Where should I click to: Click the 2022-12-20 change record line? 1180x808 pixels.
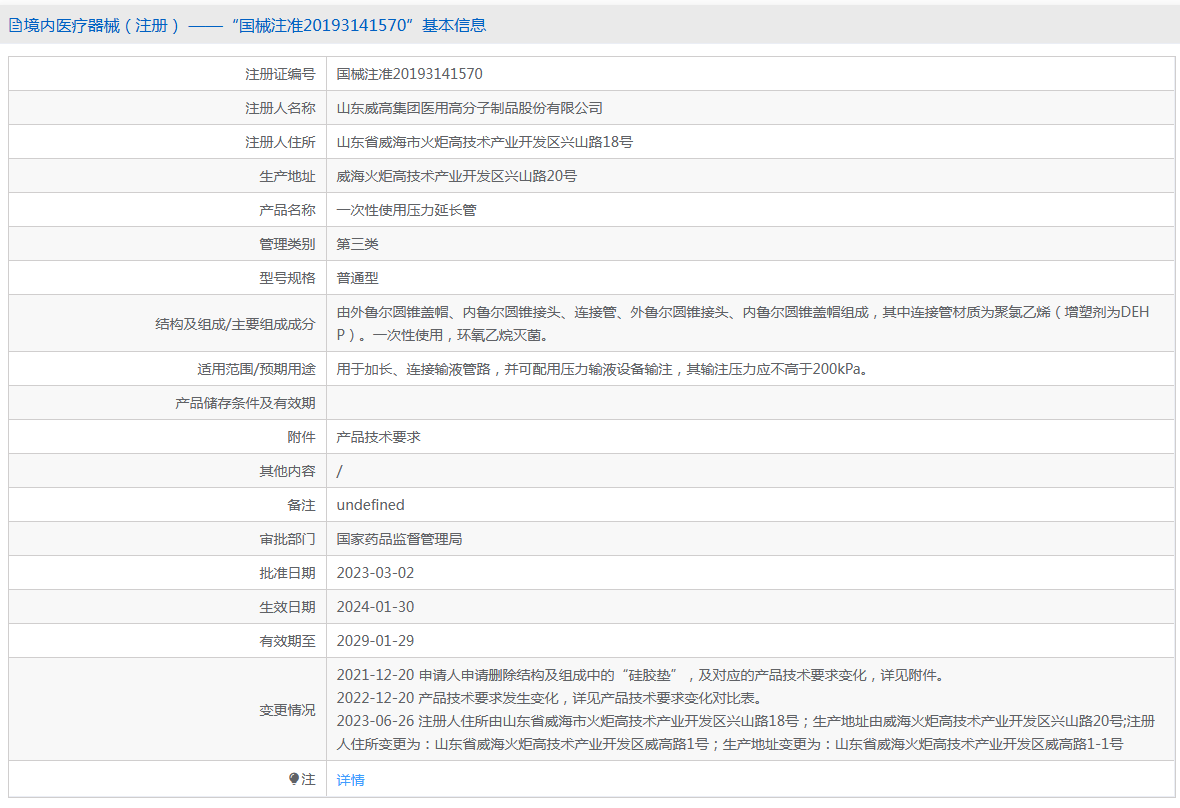[x=550, y=697]
